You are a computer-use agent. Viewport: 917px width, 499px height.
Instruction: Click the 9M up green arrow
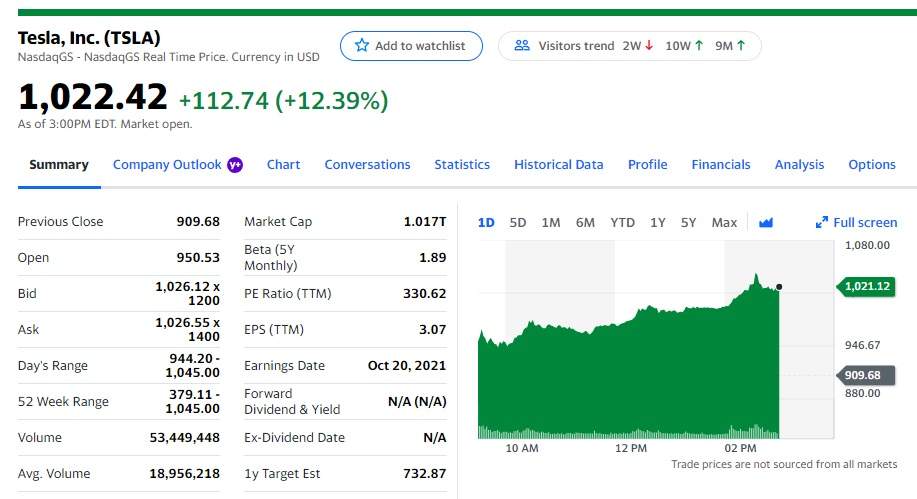[741, 45]
